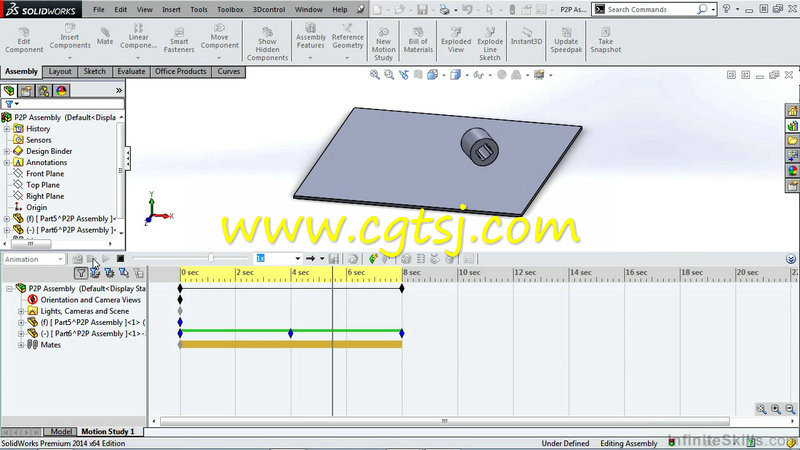Create a New Motion Study

(383, 44)
